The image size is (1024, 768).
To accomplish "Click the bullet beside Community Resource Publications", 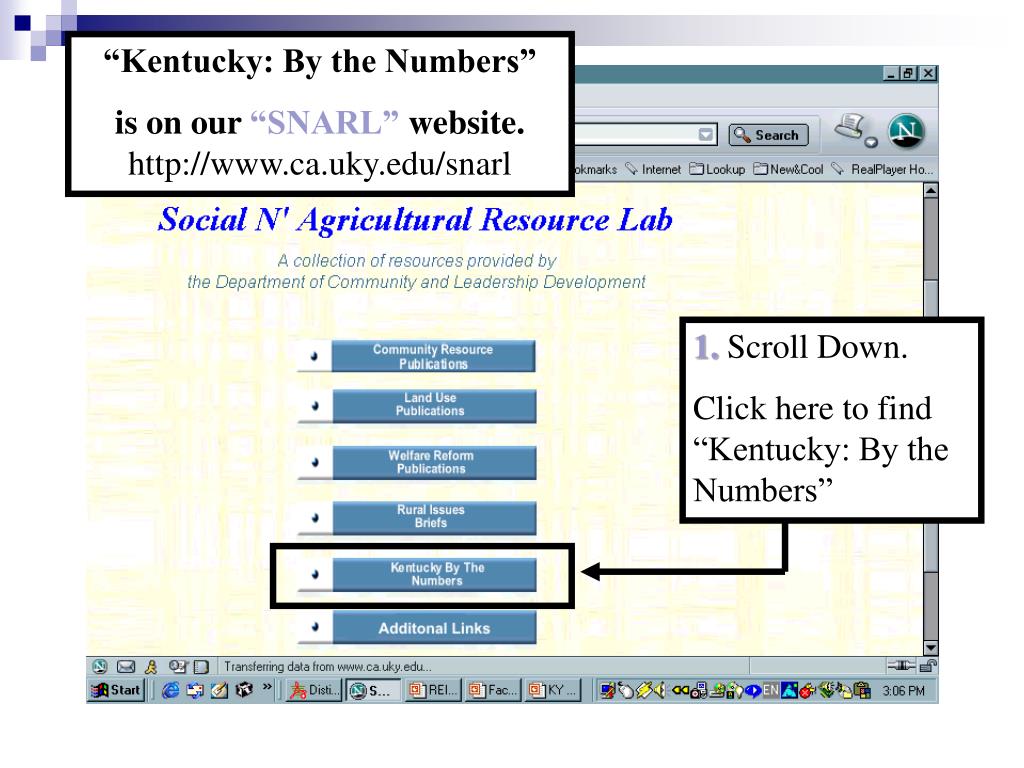I will click(315, 357).
